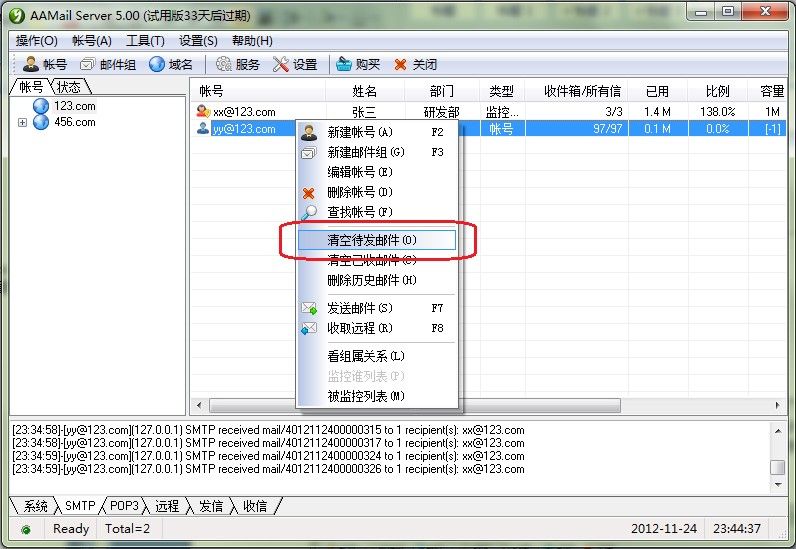This screenshot has width=796, height=549.
Task: Sort by the 帐号 column header
Action: coord(259,91)
